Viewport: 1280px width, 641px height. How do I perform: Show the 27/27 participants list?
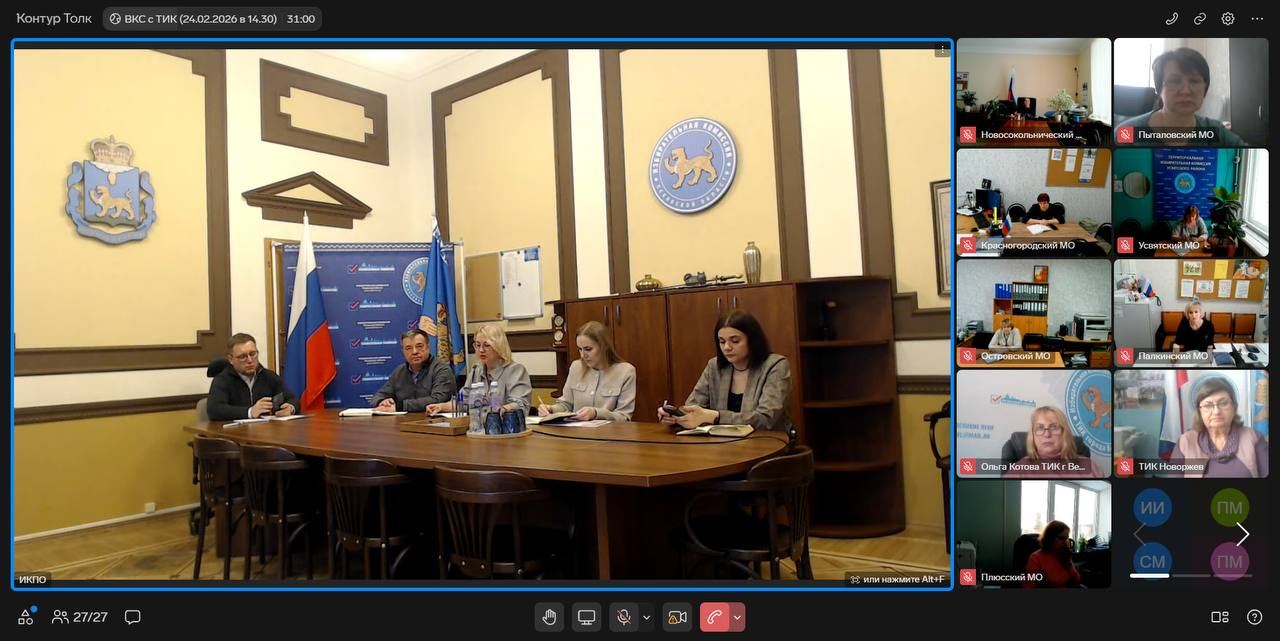tap(80, 617)
